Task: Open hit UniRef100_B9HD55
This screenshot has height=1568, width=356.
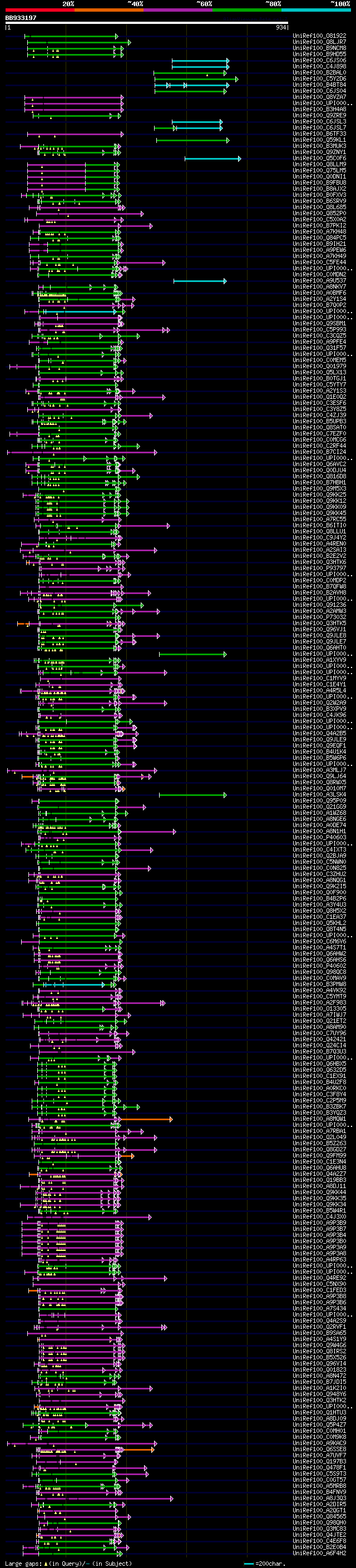Action: click(x=319, y=54)
